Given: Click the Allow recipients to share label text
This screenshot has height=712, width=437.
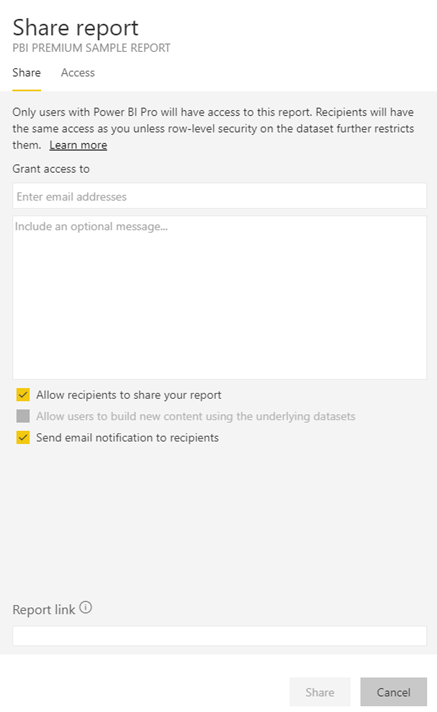Looking at the screenshot, I should point(129,395).
